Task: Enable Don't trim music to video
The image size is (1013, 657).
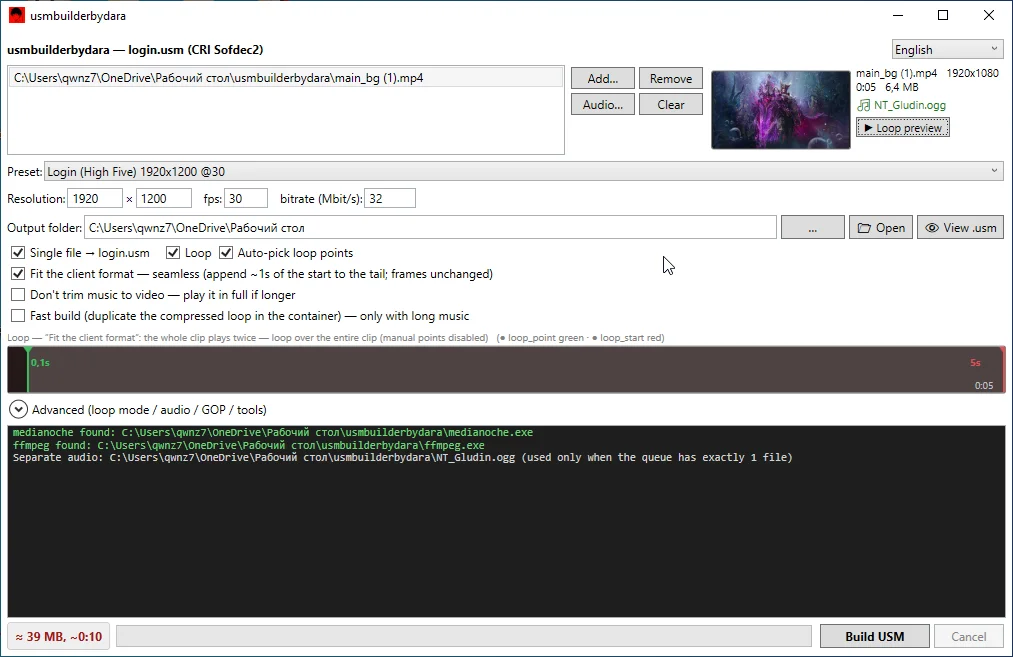Action: click(18, 295)
